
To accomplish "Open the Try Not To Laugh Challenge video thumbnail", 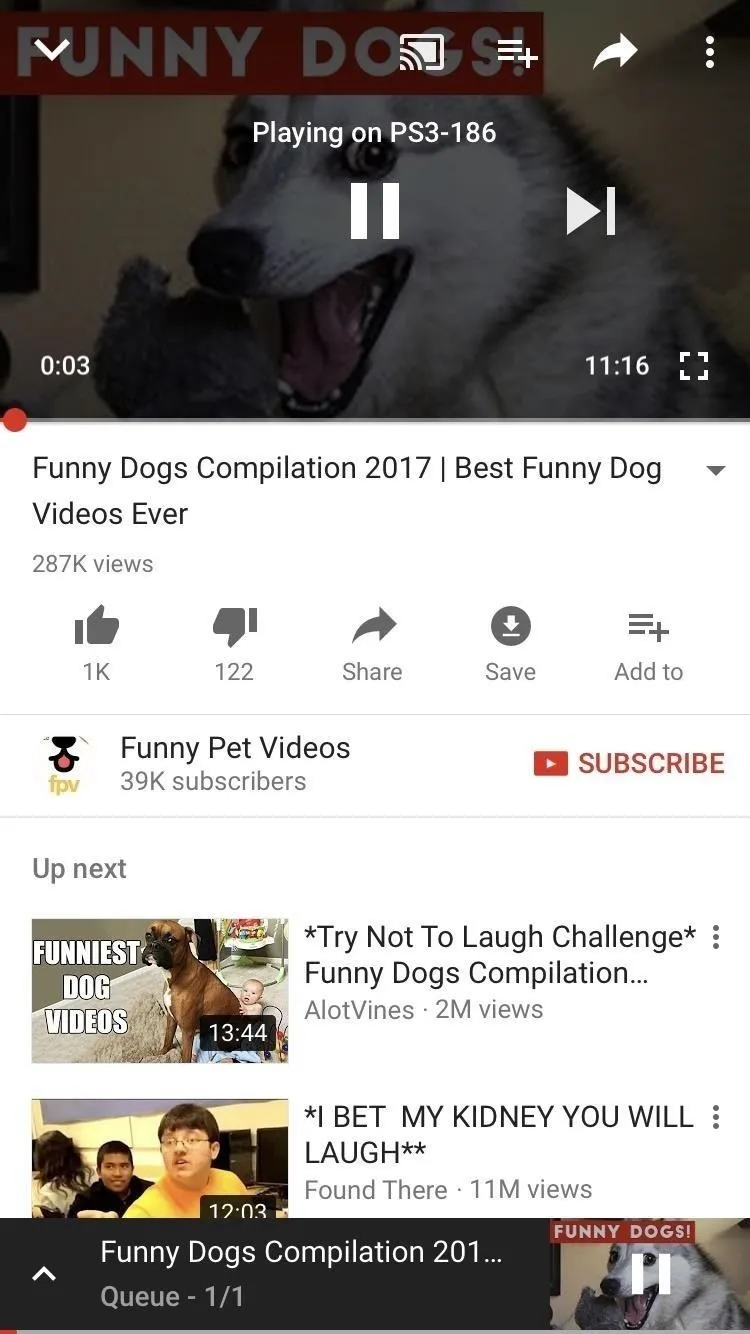I will pos(160,990).
